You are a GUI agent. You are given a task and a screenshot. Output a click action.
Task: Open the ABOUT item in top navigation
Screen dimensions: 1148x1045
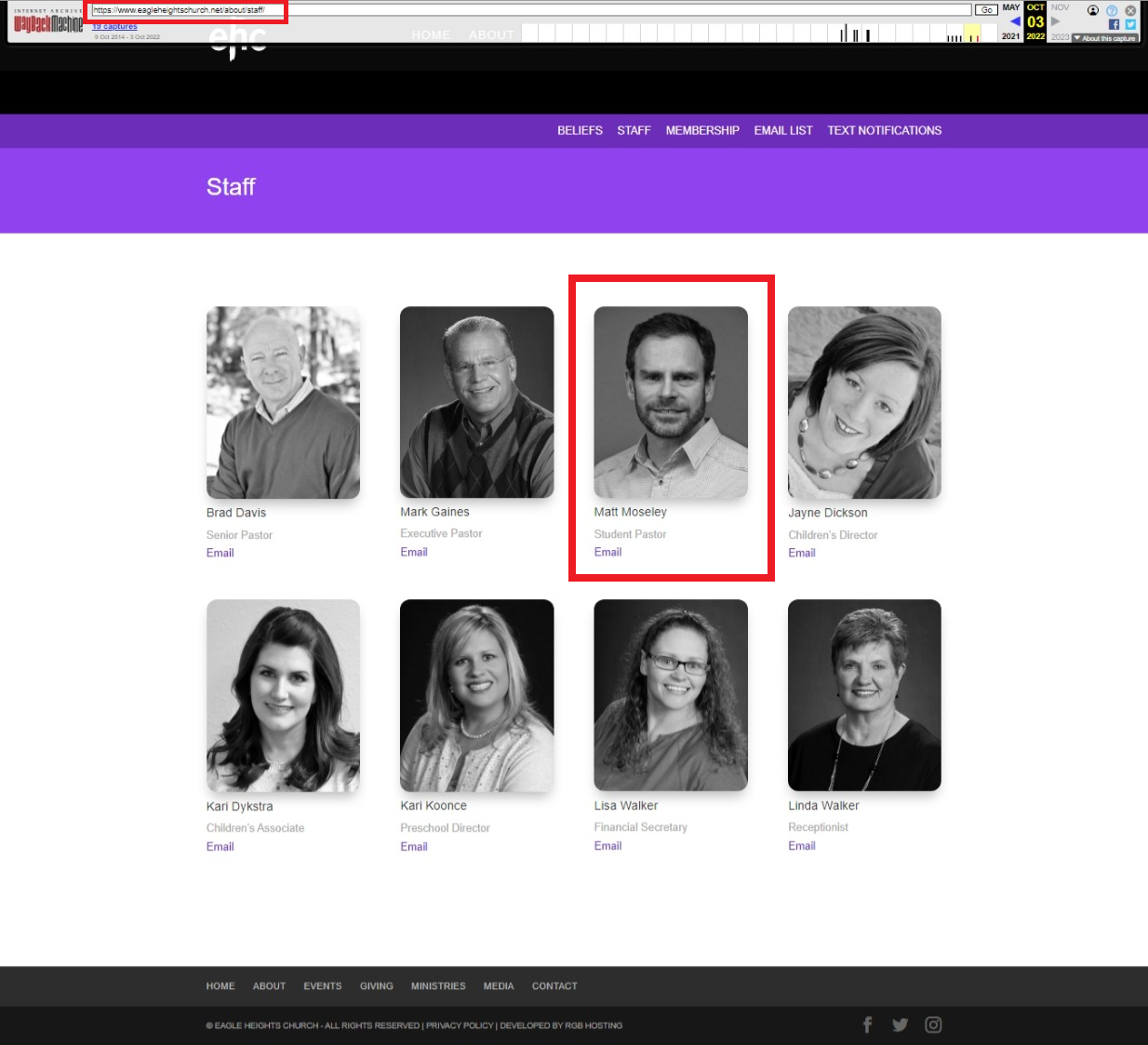coord(491,35)
